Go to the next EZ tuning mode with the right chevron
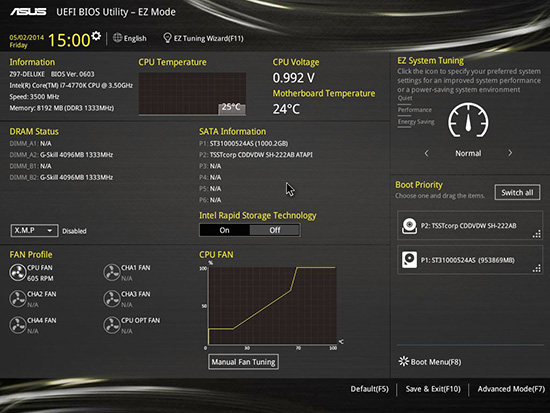 510,153
